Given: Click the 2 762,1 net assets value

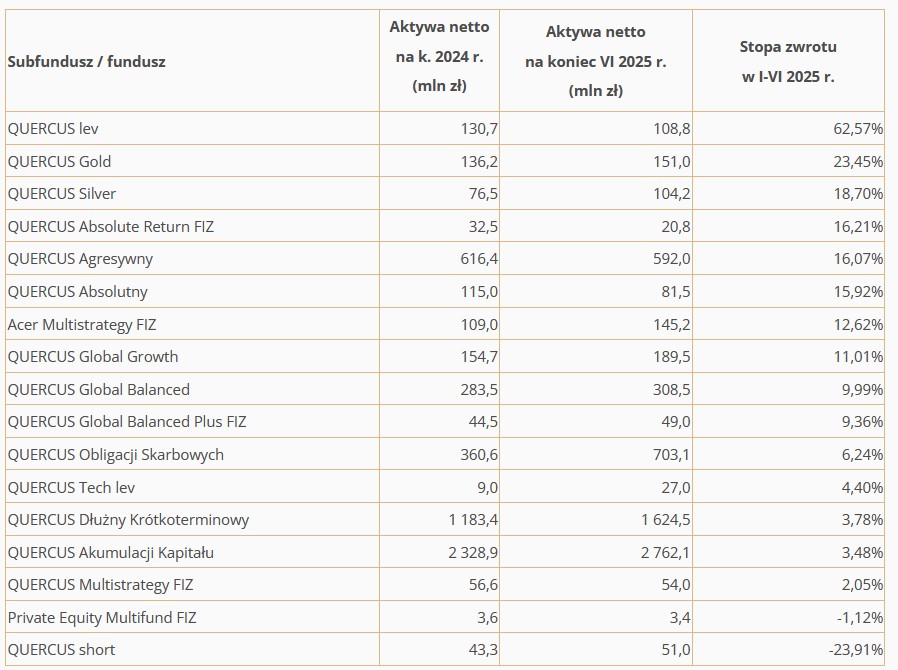Looking at the screenshot, I should pyautogui.click(x=665, y=552).
